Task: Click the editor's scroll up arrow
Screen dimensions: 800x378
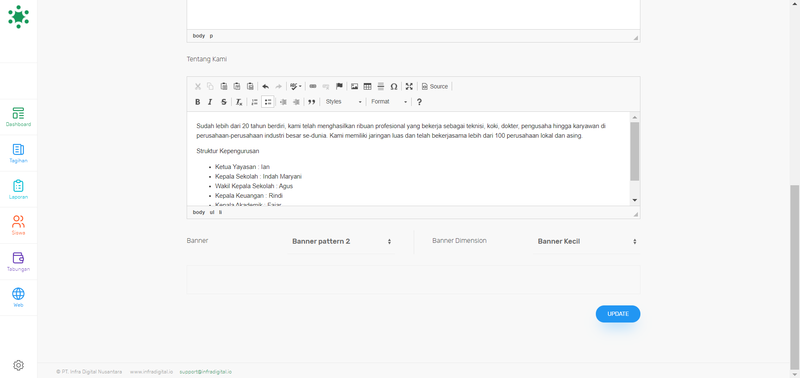Action: click(635, 116)
